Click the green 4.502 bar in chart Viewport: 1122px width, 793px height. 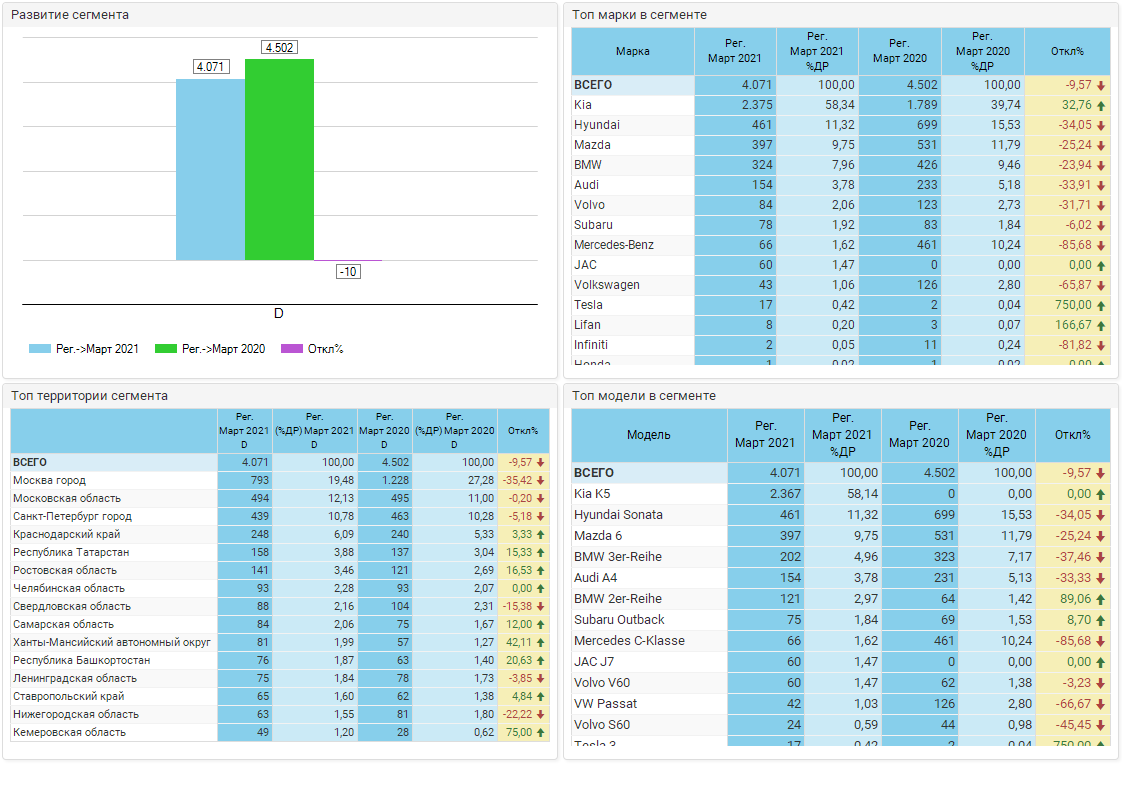pos(279,160)
